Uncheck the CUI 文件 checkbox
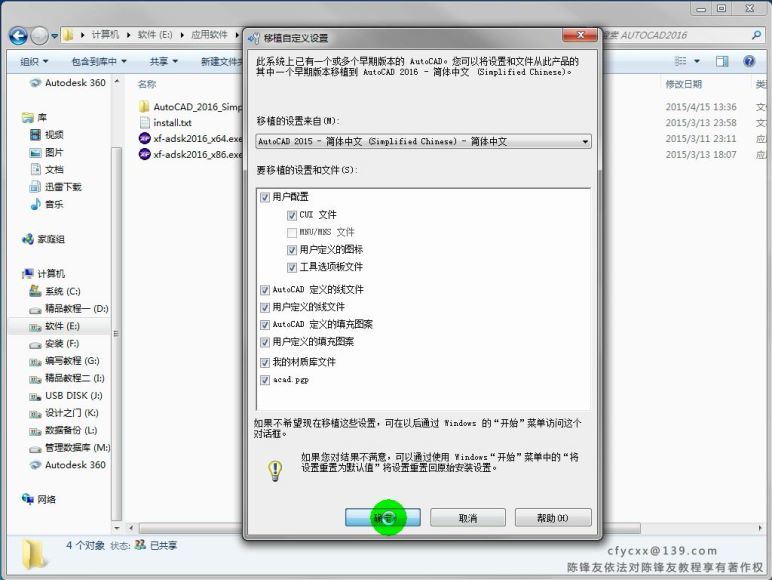 (292, 215)
